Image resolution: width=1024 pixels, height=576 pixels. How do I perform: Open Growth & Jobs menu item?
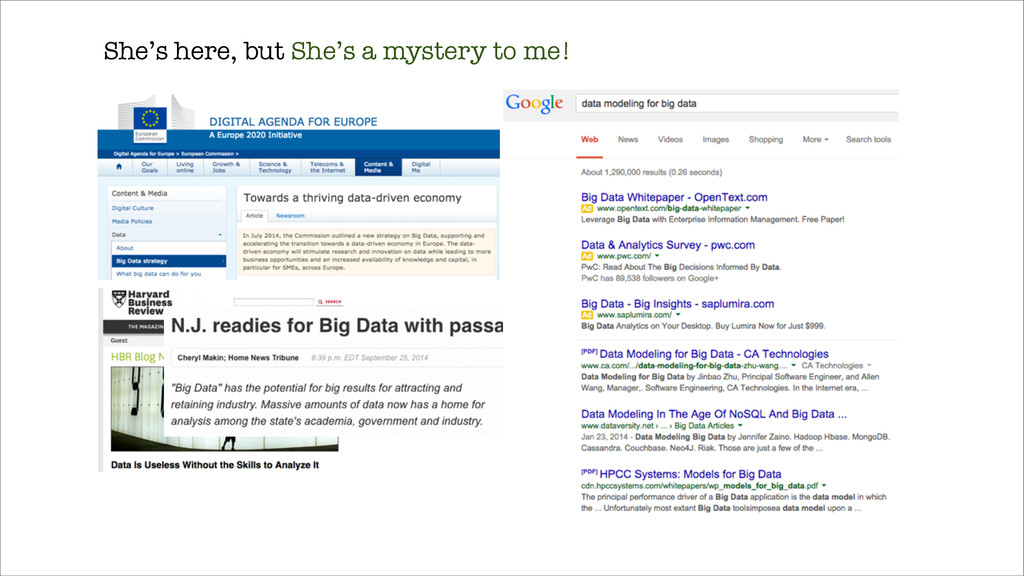click(226, 167)
